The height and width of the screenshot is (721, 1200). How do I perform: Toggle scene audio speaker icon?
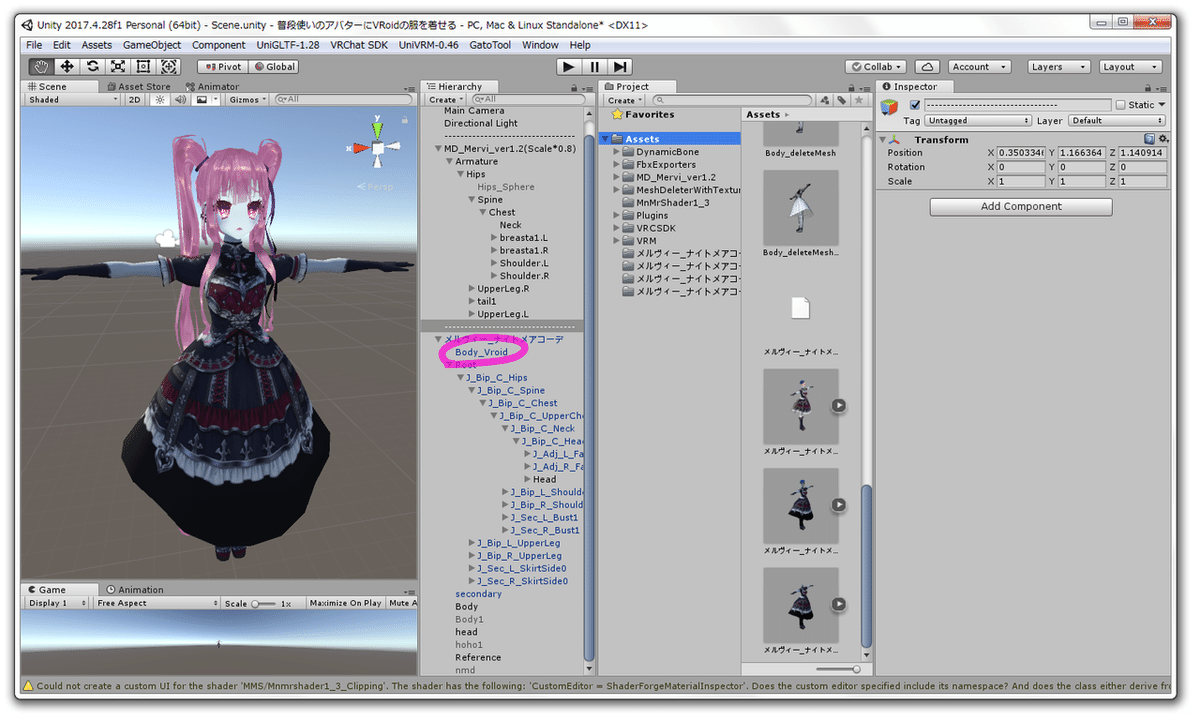pos(181,99)
